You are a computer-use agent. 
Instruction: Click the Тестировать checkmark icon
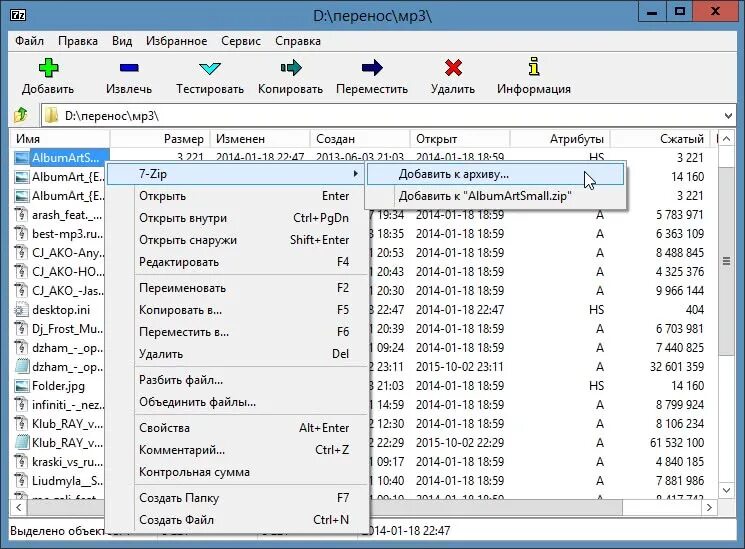pyautogui.click(x=210, y=68)
